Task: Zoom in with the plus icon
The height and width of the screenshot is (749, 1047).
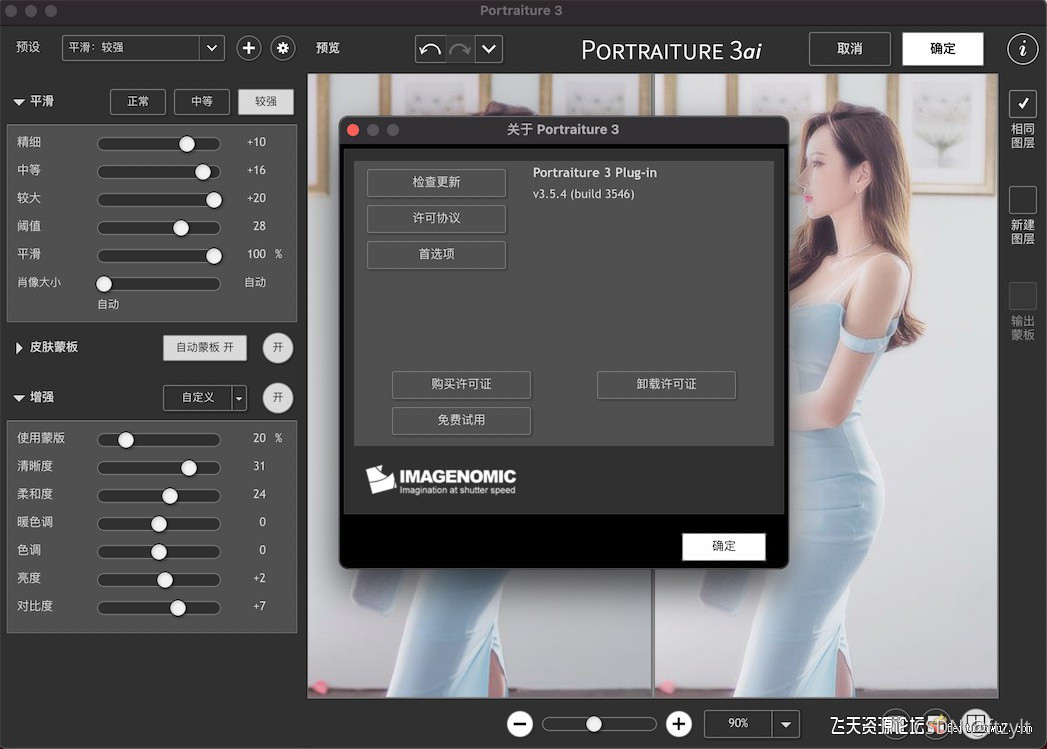Action: coord(679,724)
